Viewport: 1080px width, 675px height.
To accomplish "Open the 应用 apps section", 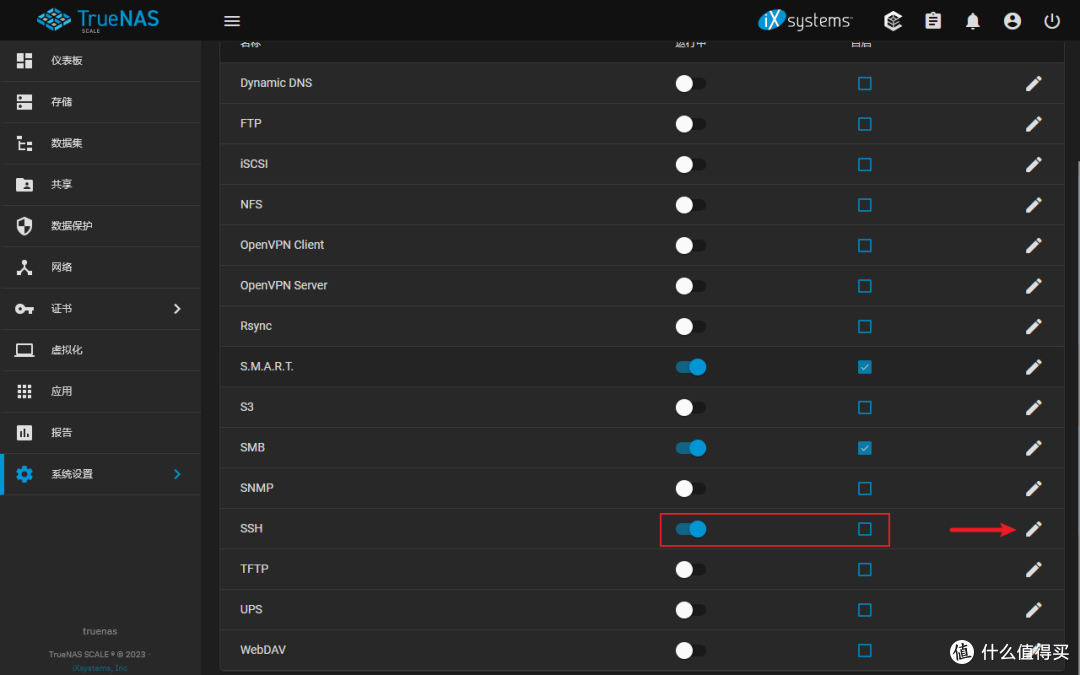I will coord(59,390).
